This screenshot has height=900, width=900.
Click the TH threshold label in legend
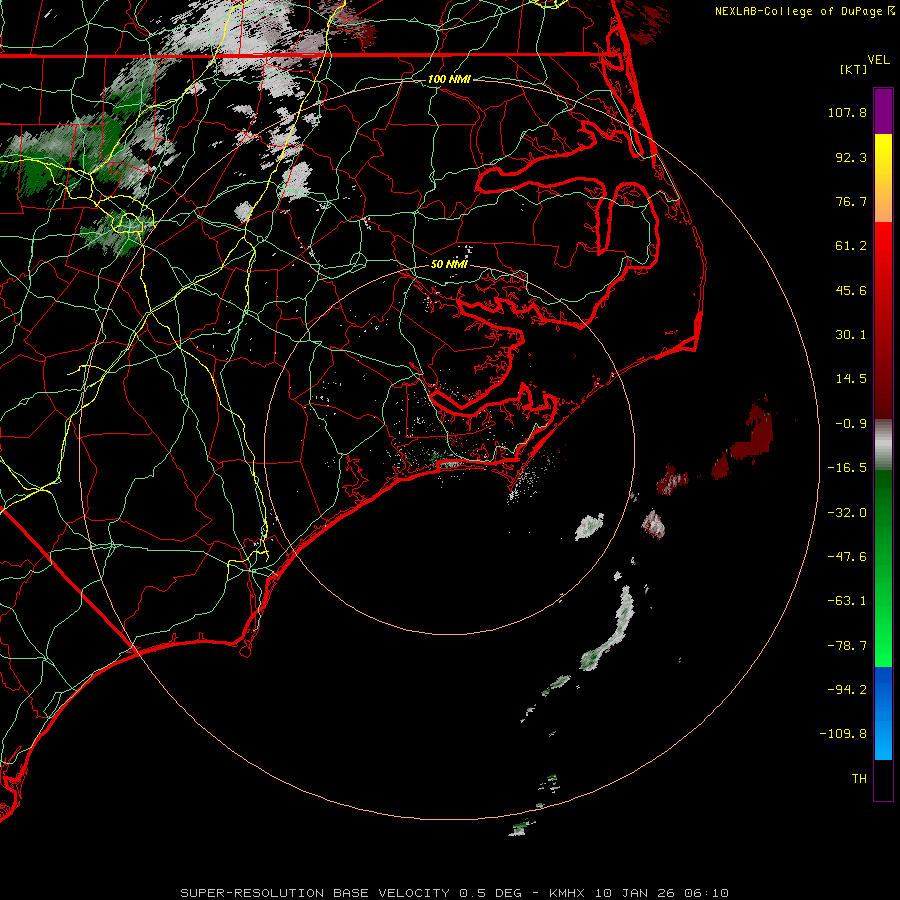859,779
